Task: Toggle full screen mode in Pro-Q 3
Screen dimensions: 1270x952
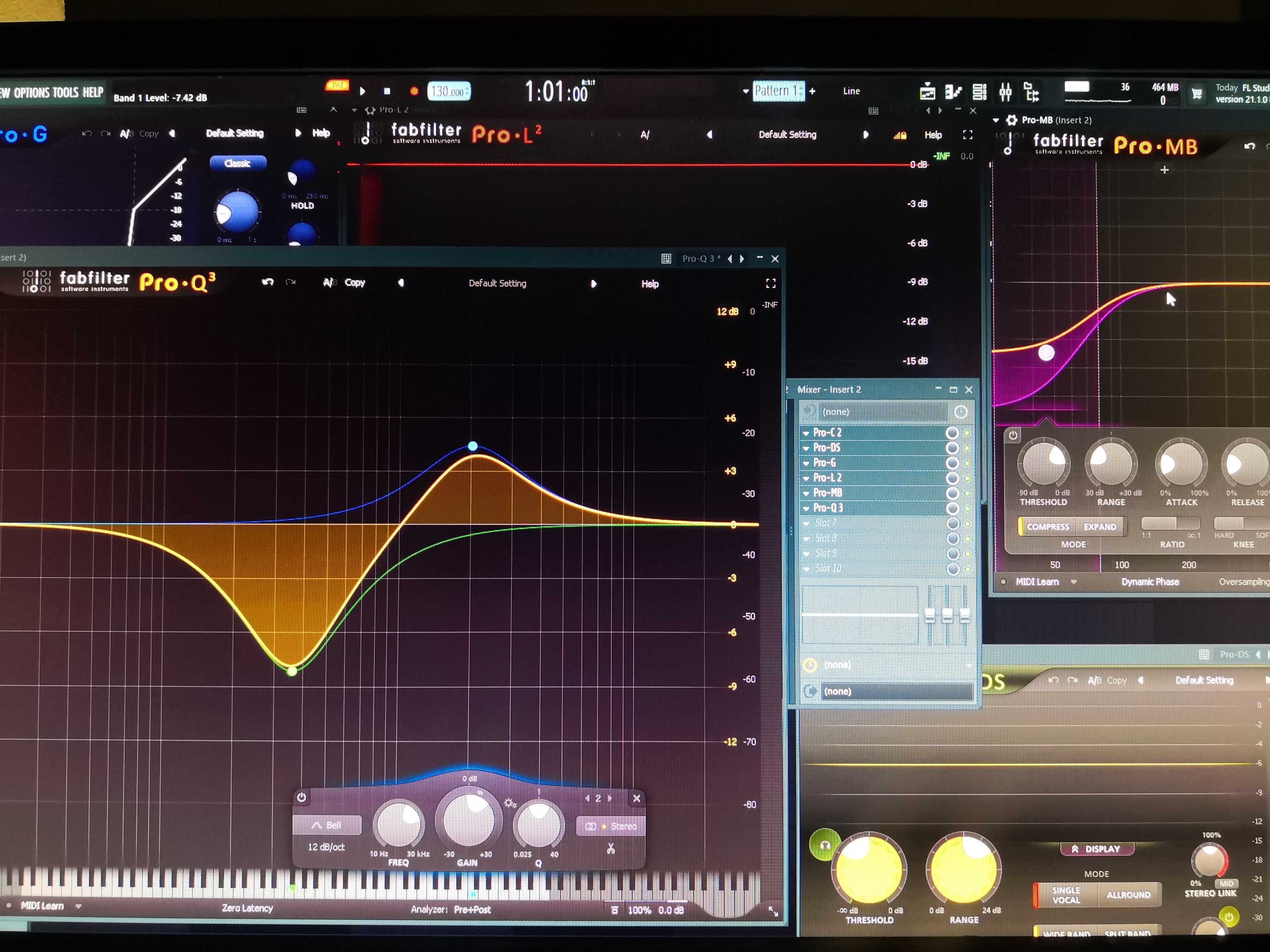Action: pyautogui.click(x=771, y=283)
